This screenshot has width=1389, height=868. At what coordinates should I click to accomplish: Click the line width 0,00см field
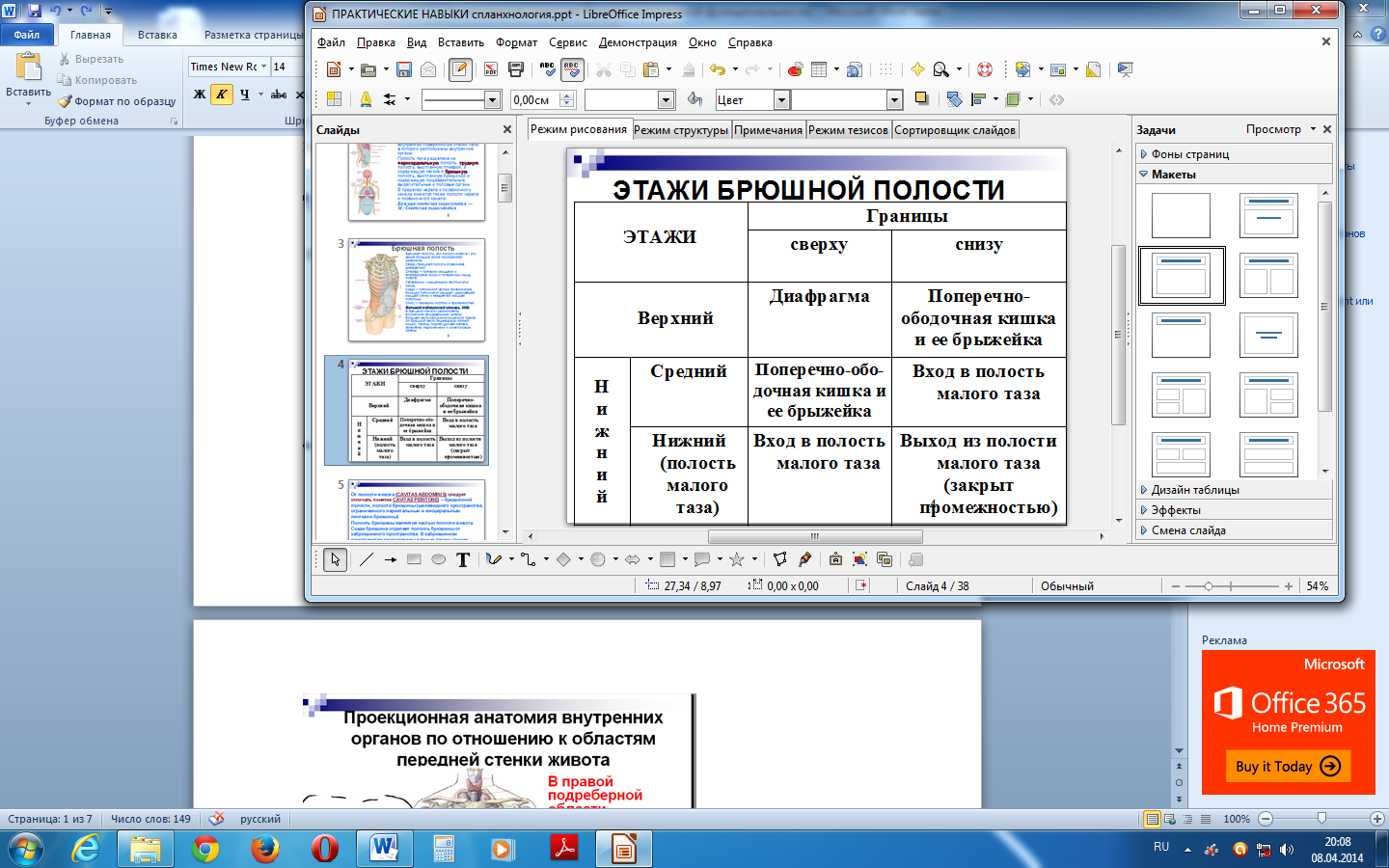[x=542, y=100]
